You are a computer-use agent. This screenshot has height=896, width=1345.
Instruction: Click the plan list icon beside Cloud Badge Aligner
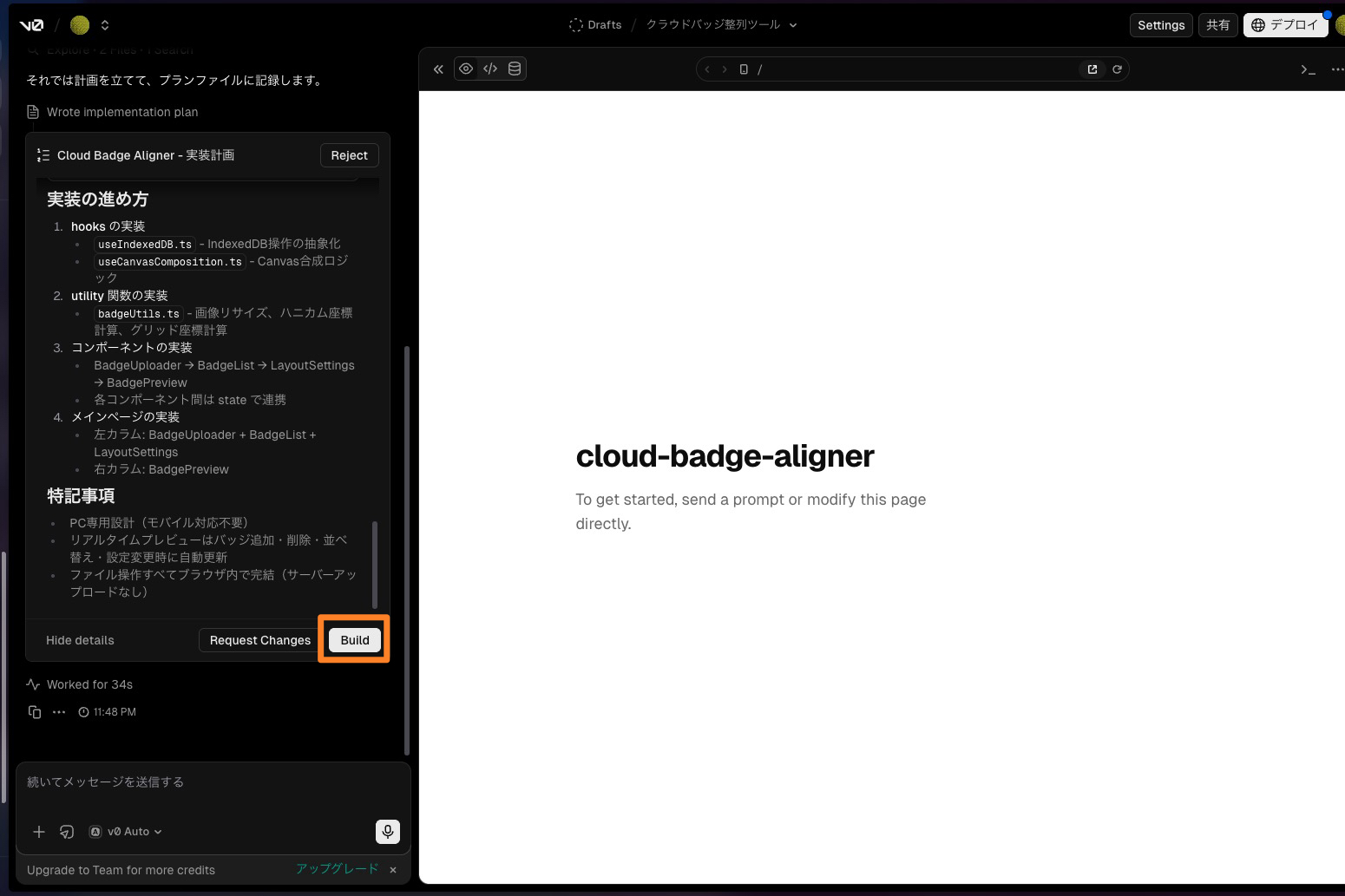coord(43,155)
